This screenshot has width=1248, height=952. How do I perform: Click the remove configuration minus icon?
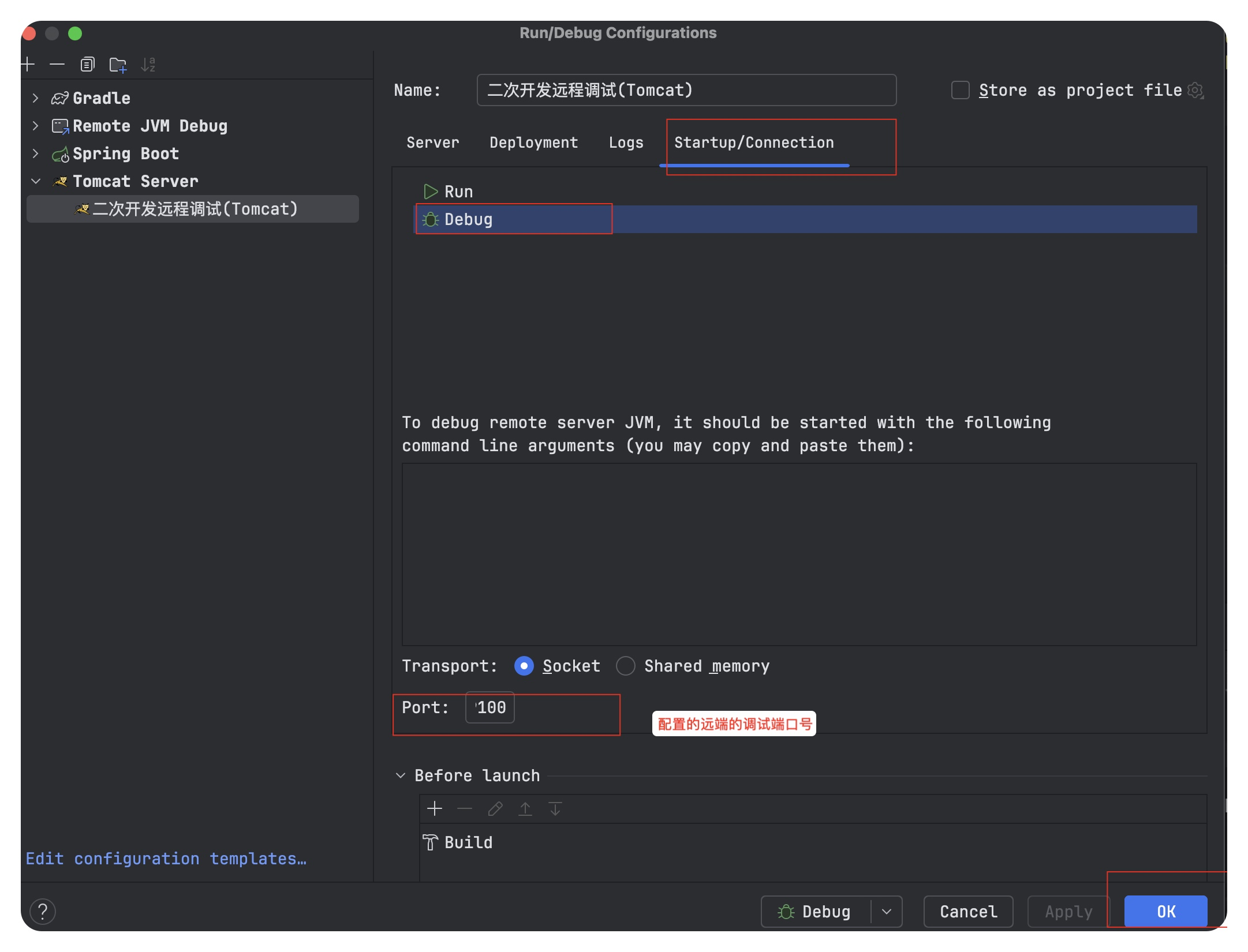pos(57,64)
